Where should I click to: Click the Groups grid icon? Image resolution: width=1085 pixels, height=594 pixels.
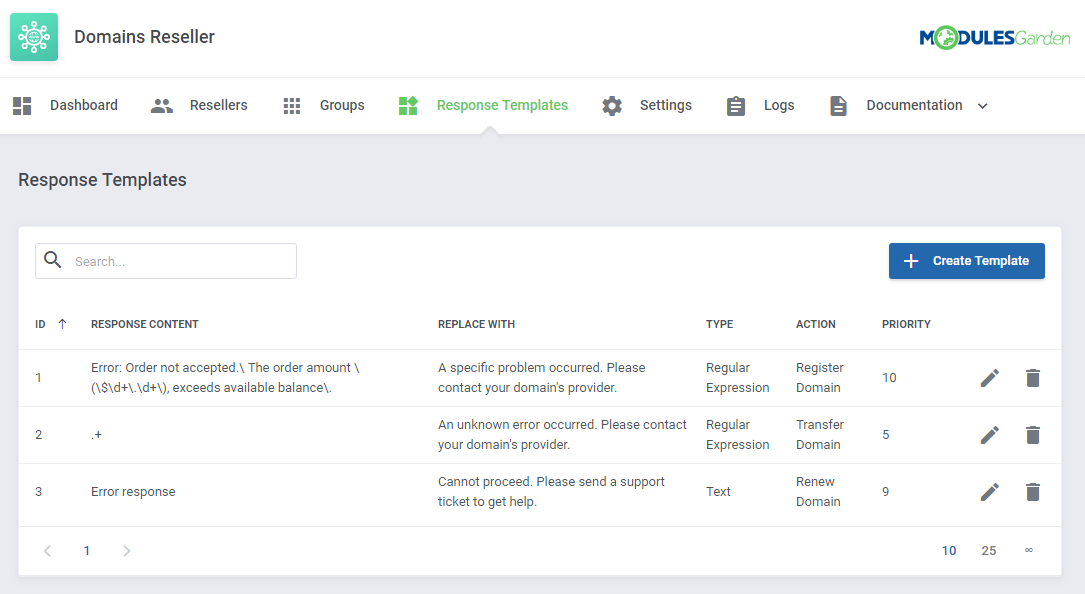292,105
